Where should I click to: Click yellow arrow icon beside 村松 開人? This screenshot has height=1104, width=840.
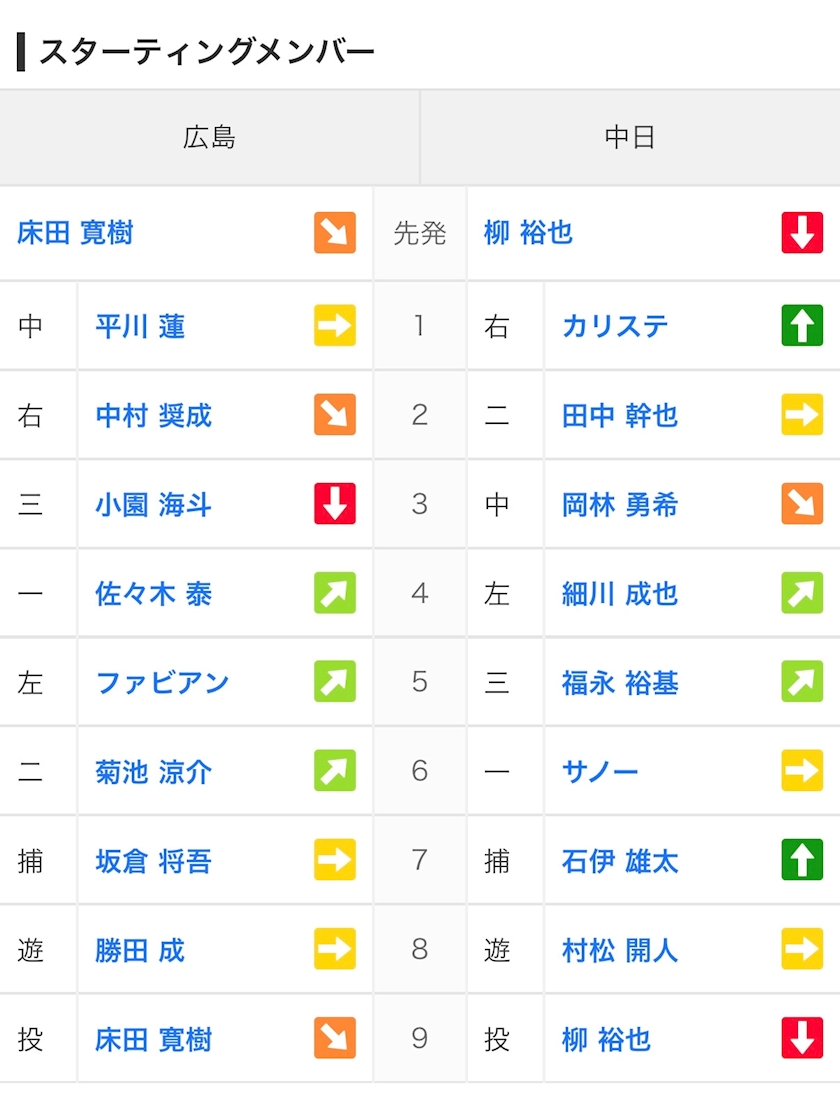[x=802, y=949]
